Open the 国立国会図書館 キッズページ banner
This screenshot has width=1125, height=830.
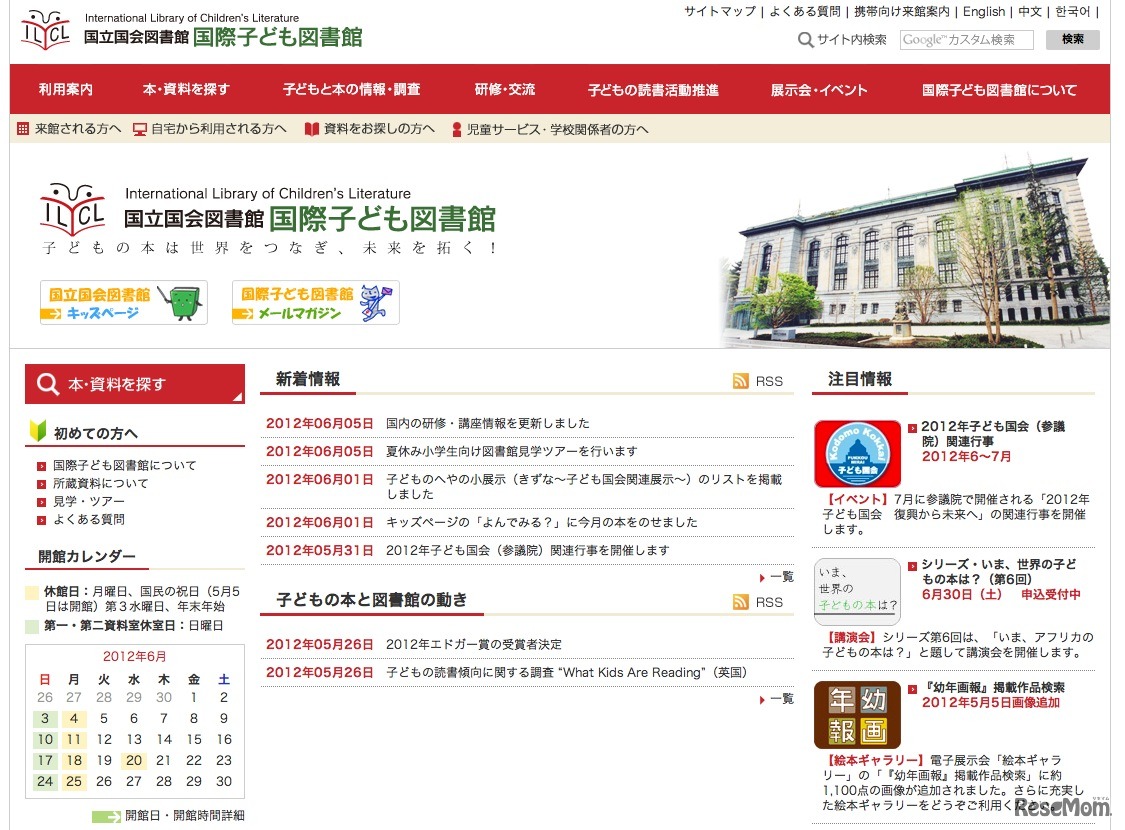click(124, 303)
